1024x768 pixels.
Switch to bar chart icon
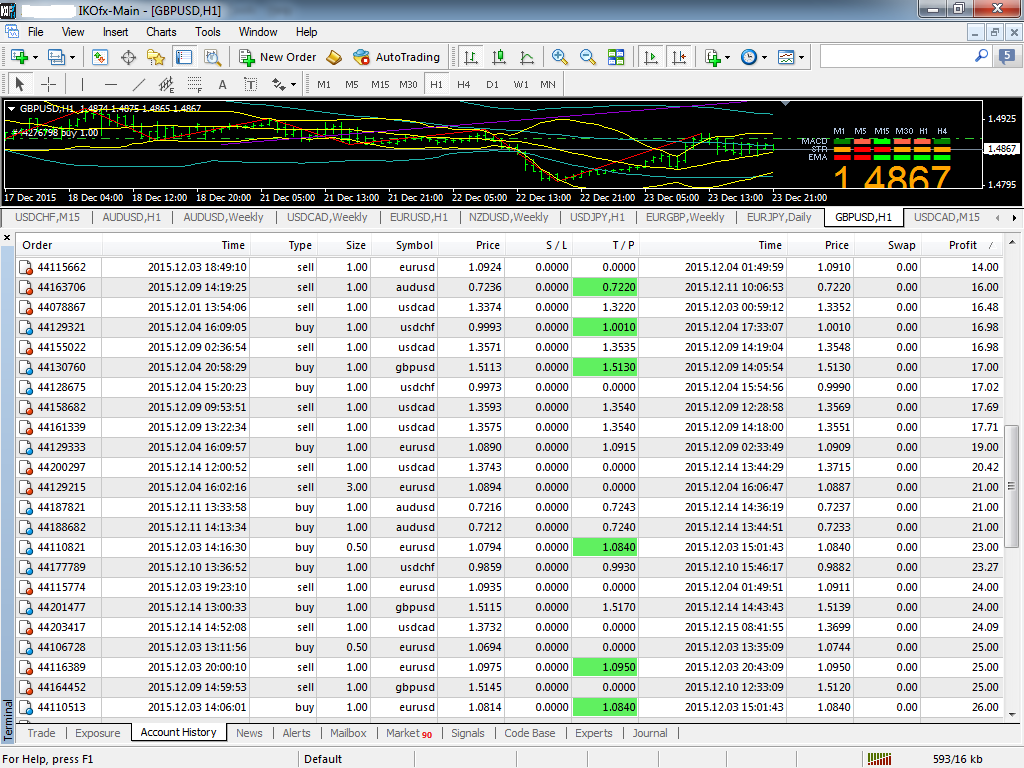tap(471, 57)
